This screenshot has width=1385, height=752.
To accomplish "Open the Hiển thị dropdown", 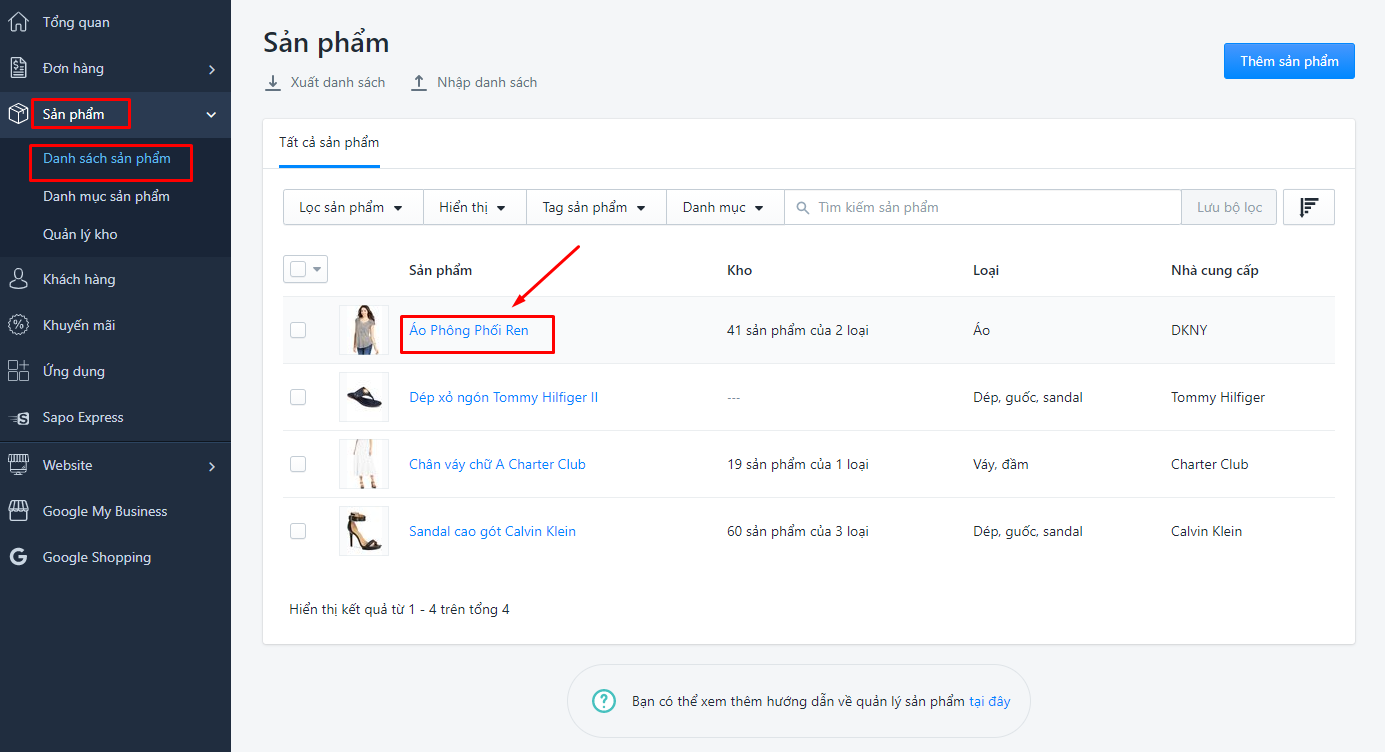I will coord(475,207).
